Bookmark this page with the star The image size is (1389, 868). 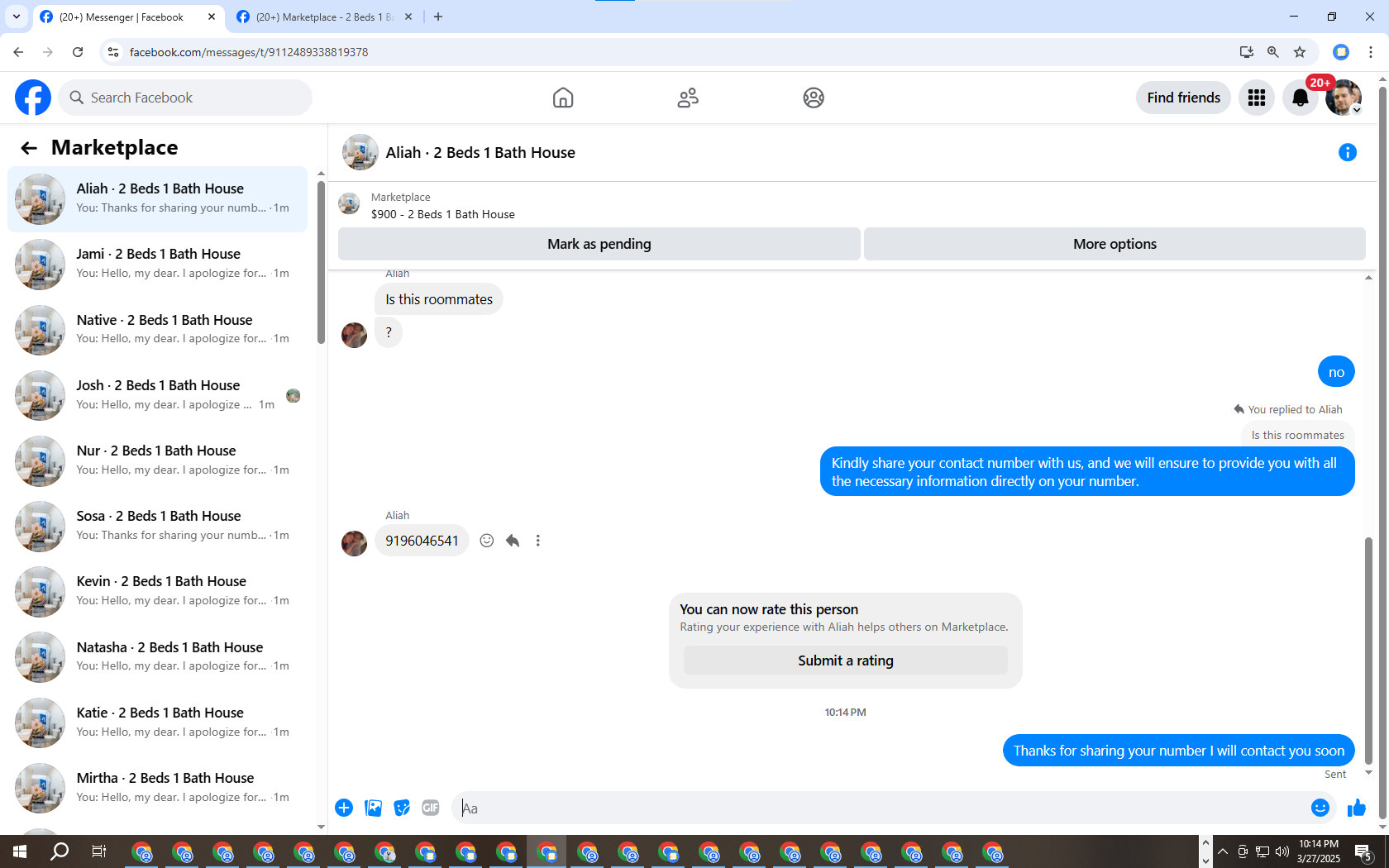[1300, 52]
